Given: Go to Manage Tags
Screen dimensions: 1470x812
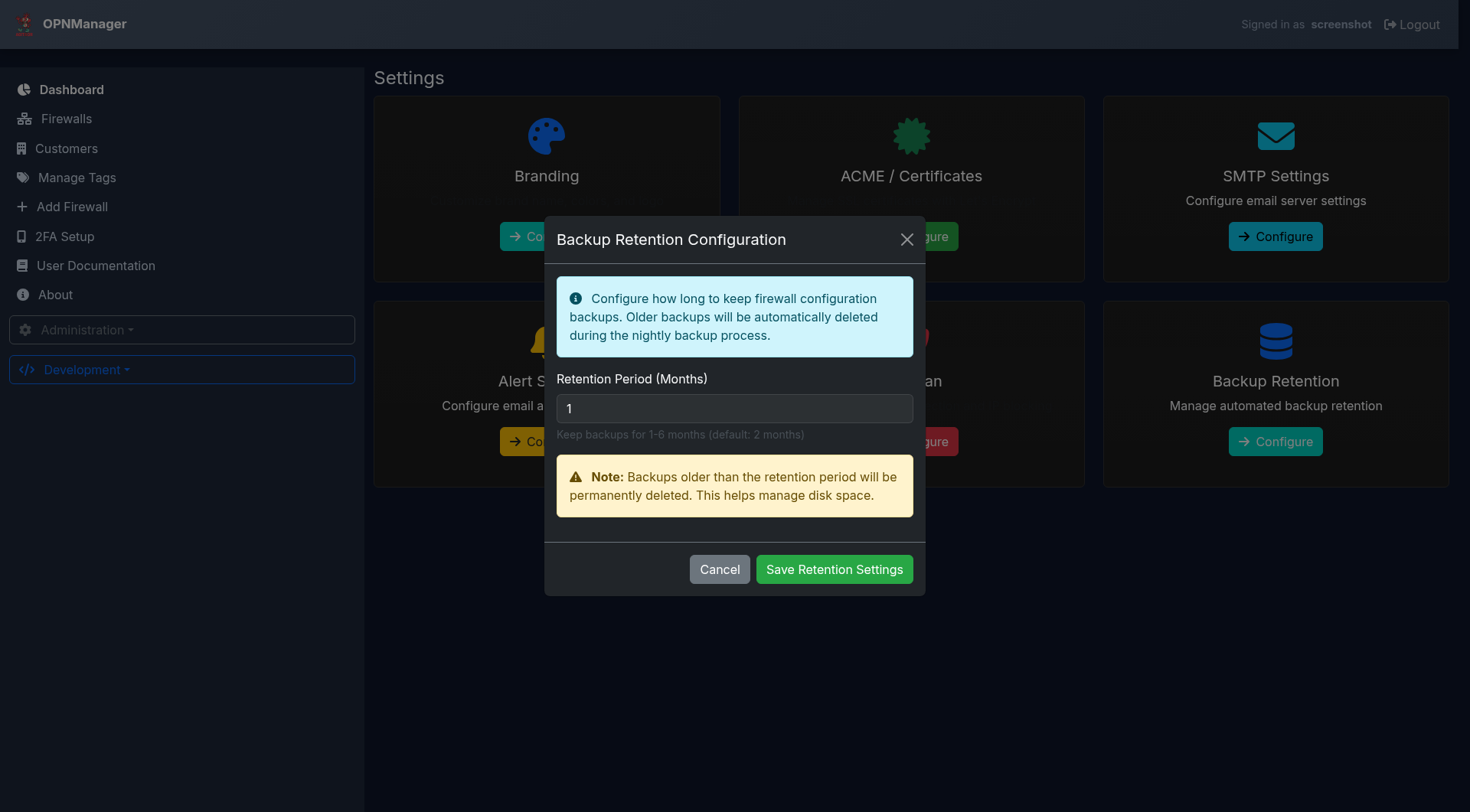Looking at the screenshot, I should [x=77, y=178].
